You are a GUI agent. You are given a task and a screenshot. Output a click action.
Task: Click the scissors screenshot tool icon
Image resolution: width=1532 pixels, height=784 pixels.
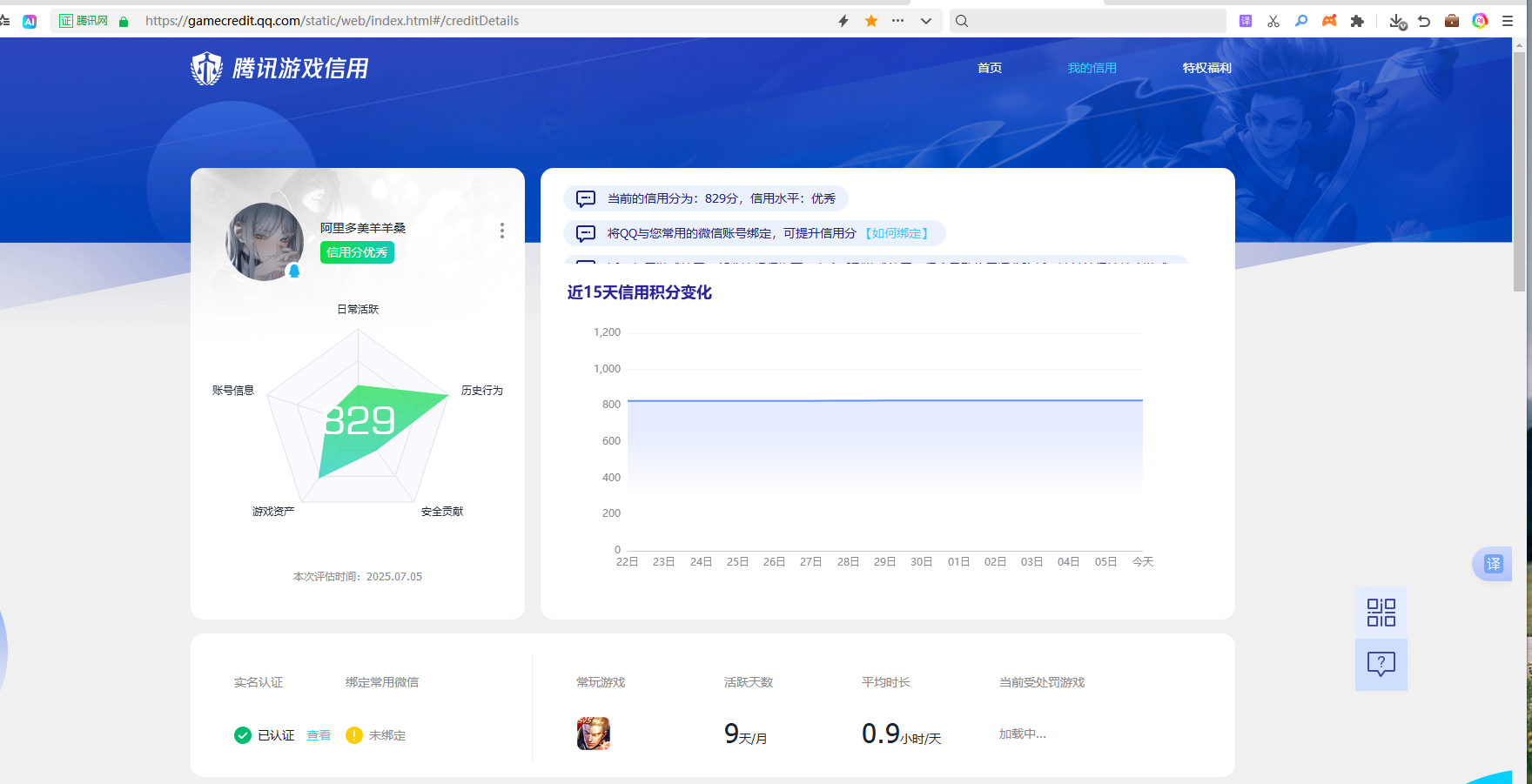pyautogui.click(x=1273, y=21)
